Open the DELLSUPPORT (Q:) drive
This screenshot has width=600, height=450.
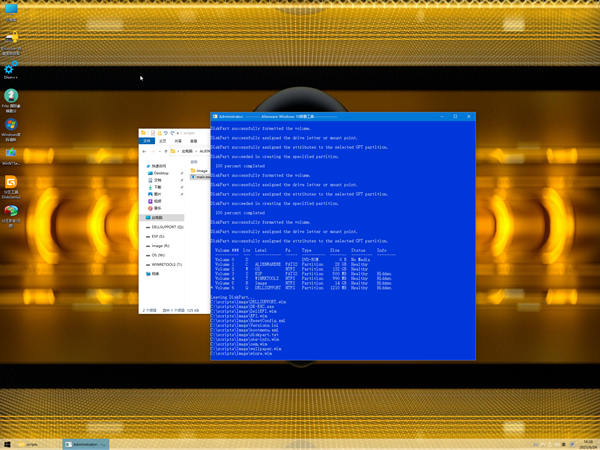(165, 227)
